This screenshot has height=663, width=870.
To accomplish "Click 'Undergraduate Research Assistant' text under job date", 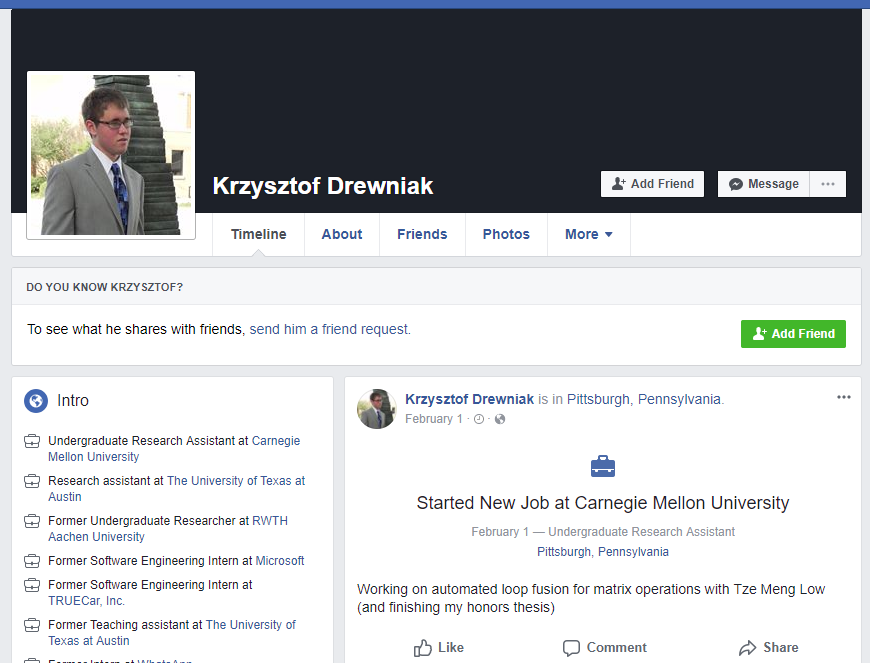I will click(641, 532).
